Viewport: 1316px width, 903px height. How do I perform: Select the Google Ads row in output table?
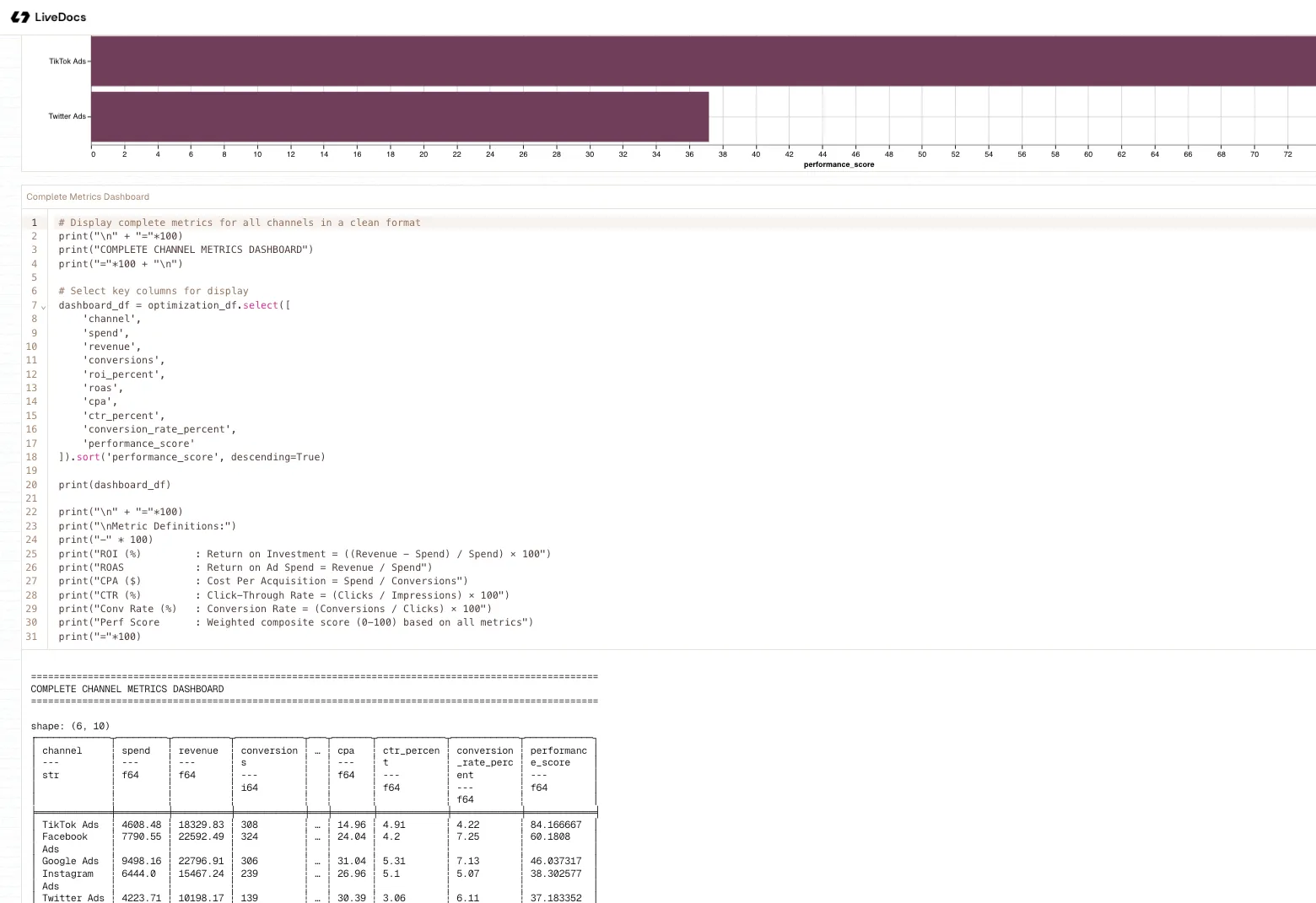coord(70,861)
